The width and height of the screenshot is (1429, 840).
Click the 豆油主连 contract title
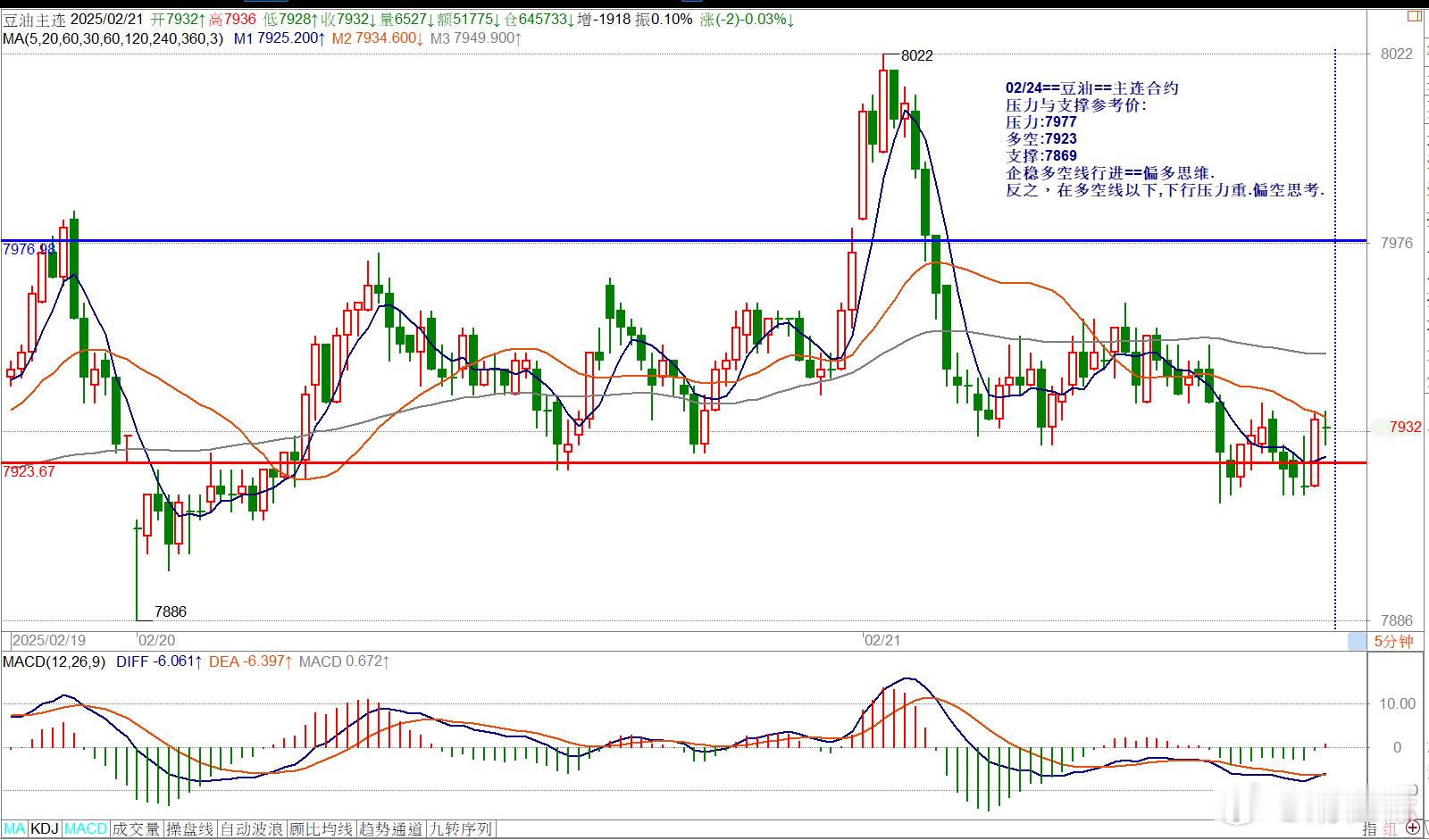point(34,19)
